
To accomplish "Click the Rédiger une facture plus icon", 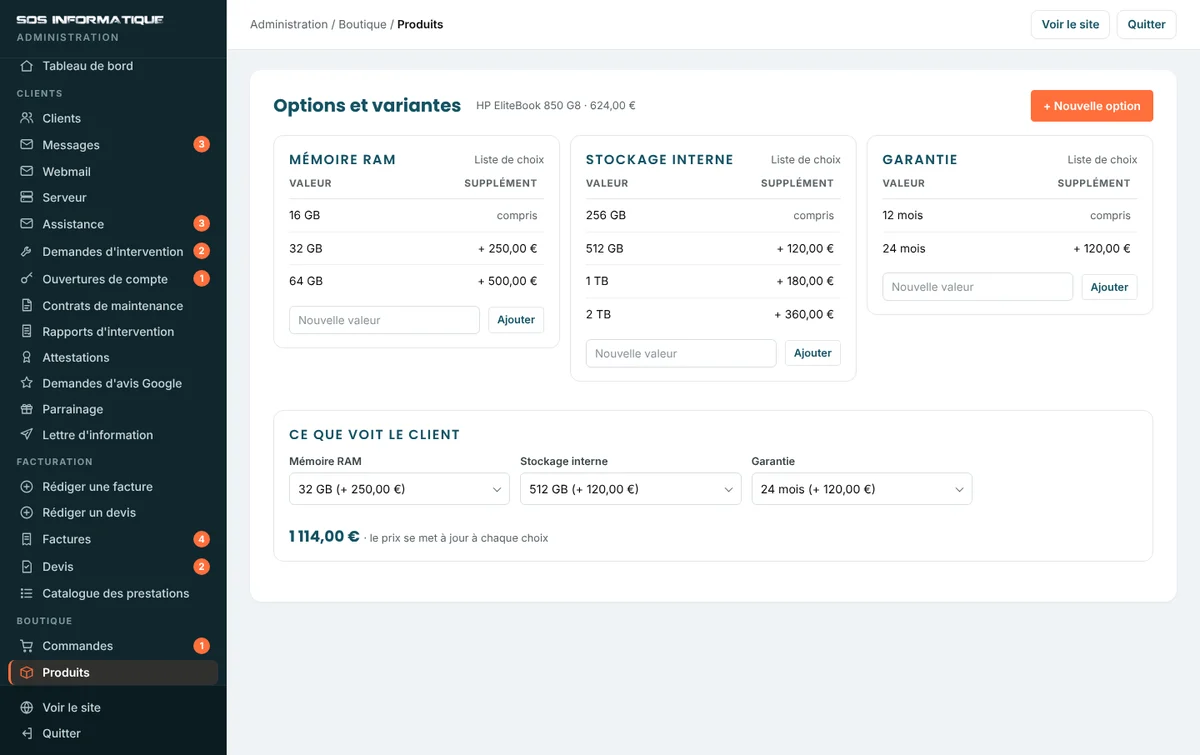I will (27, 487).
